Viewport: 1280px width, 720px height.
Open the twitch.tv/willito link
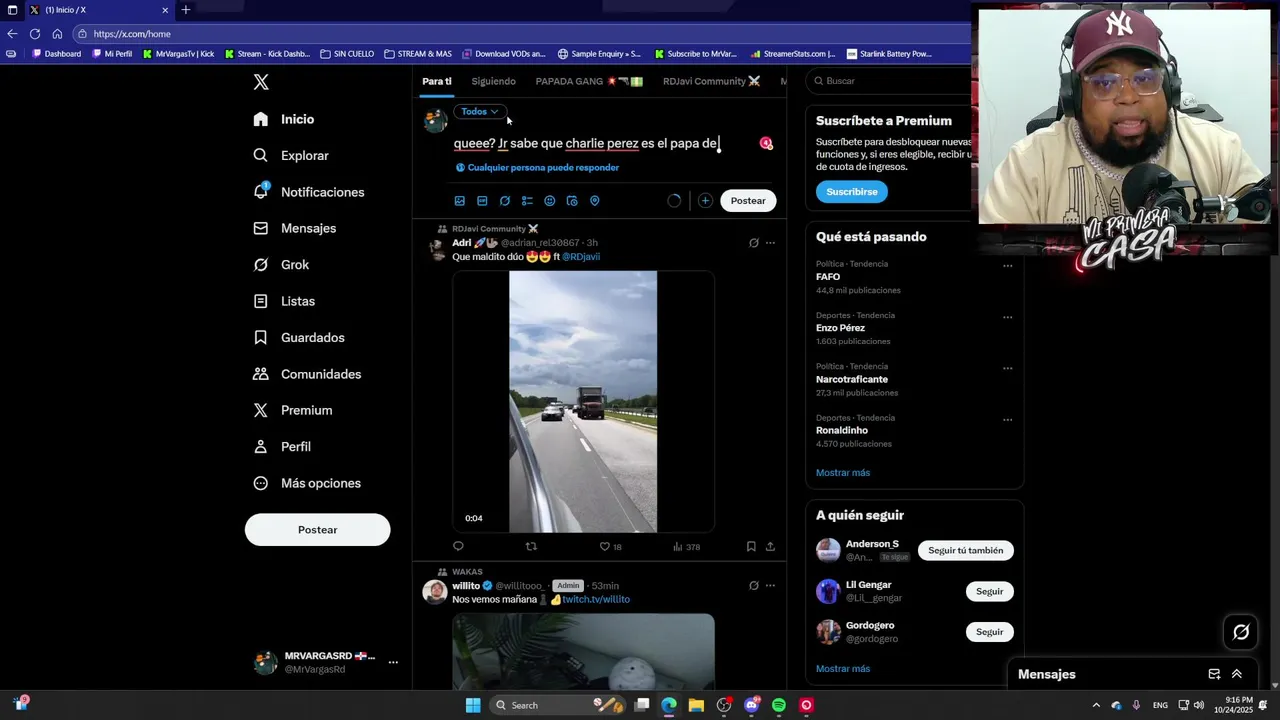pyautogui.click(x=596, y=600)
